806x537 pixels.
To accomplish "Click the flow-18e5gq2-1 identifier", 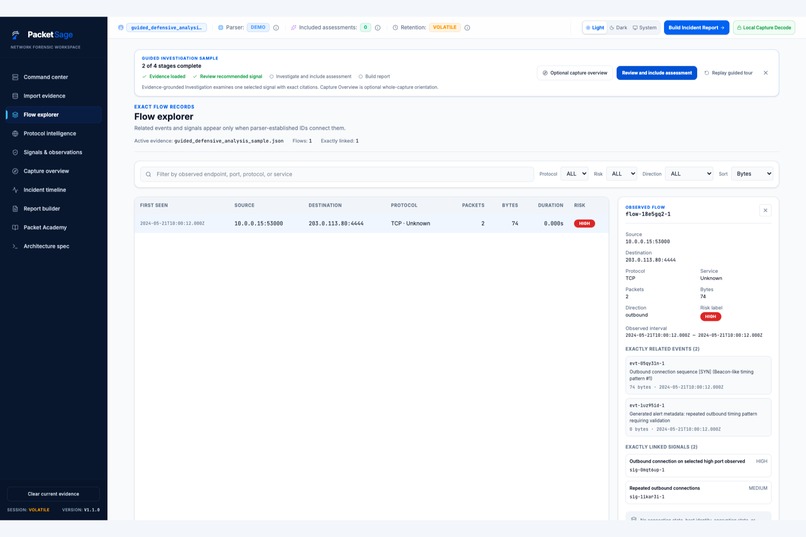I will pos(648,214).
